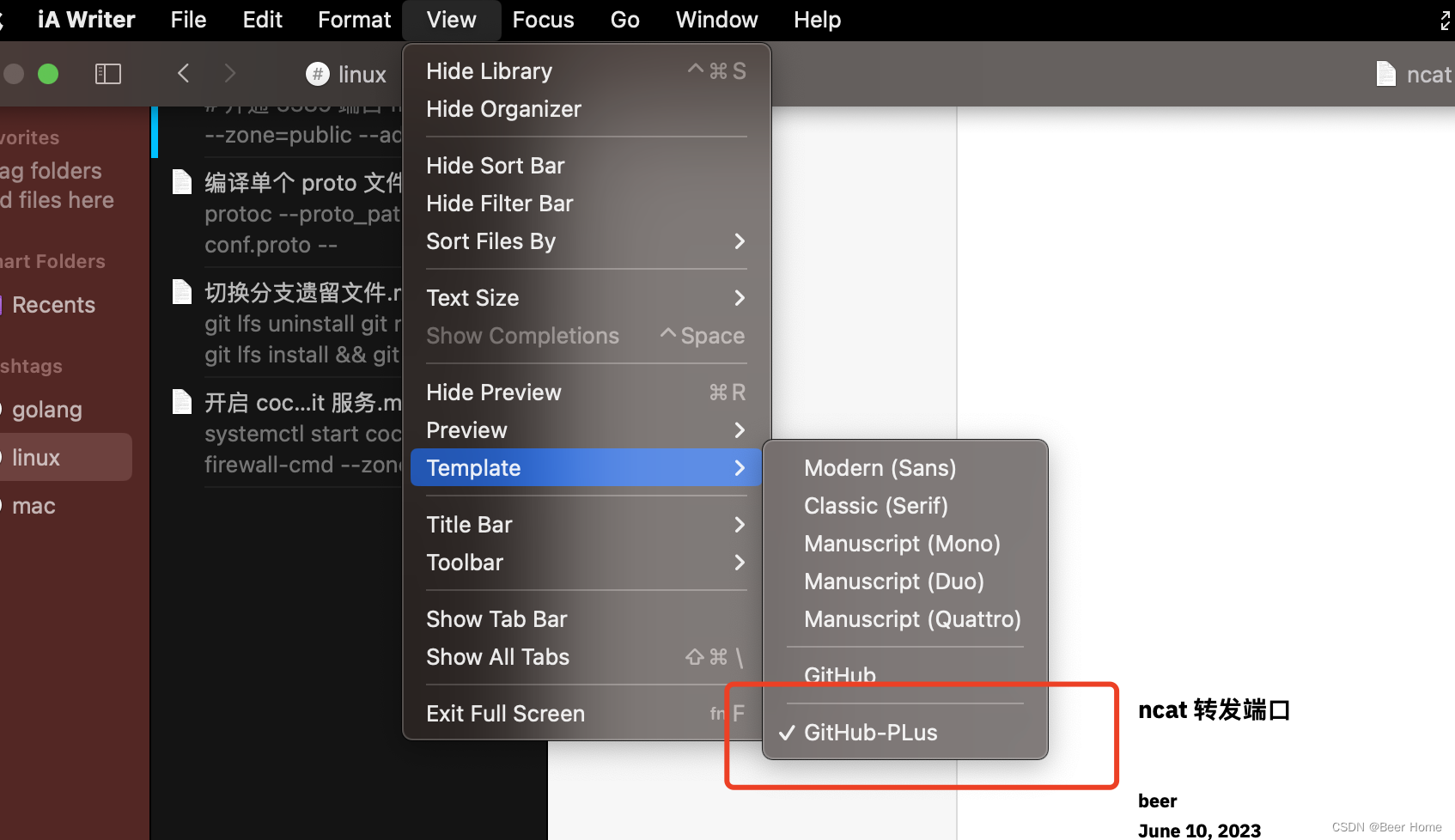Viewport: 1455px width, 840px height.
Task: Open the Help menu
Action: [817, 20]
